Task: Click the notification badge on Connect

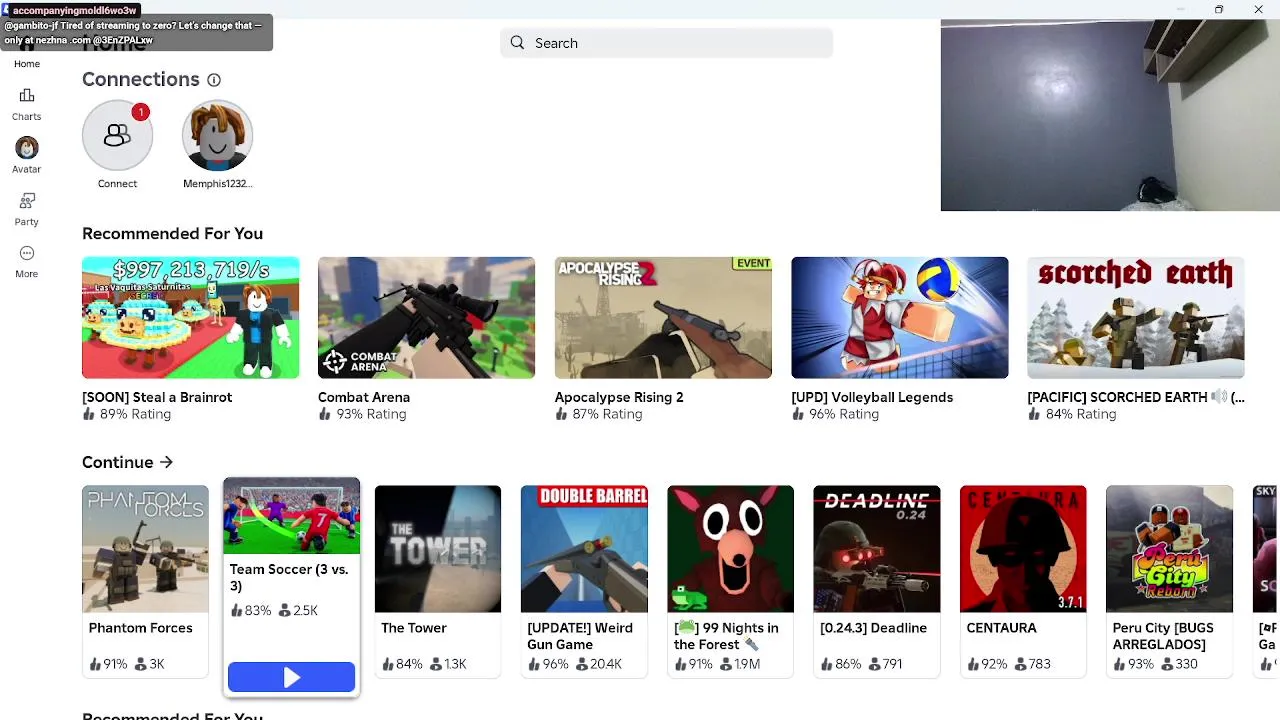Action: 141,112
